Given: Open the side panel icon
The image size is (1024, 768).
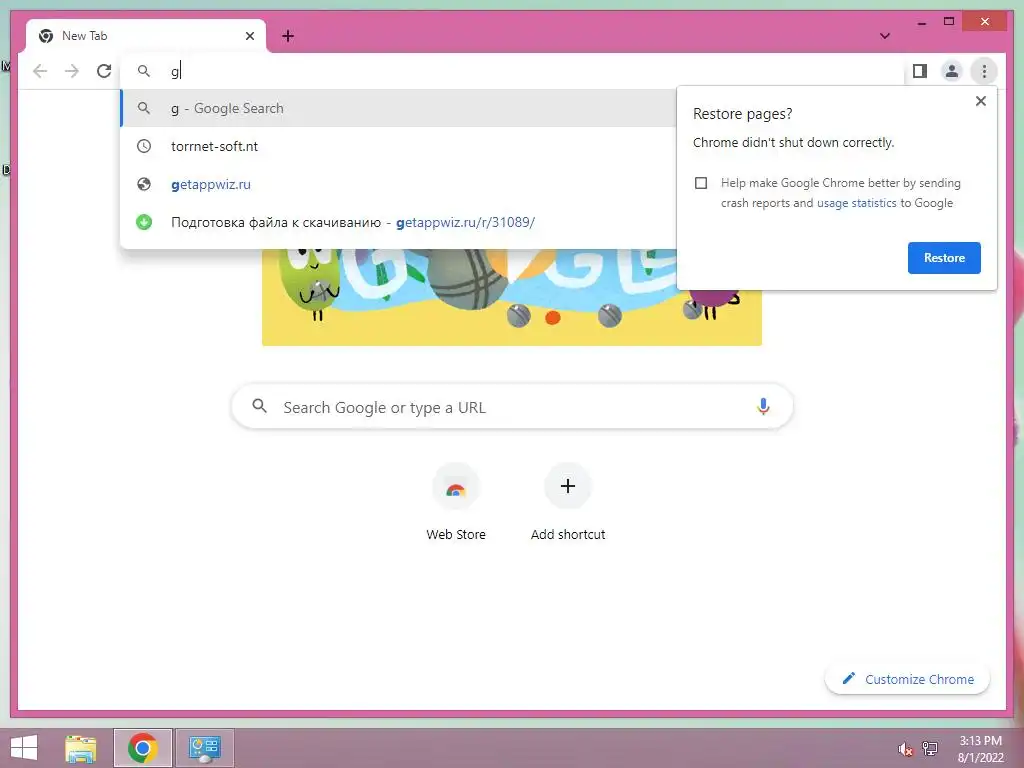Looking at the screenshot, I should pyautogui.click(x=920, y=71).
